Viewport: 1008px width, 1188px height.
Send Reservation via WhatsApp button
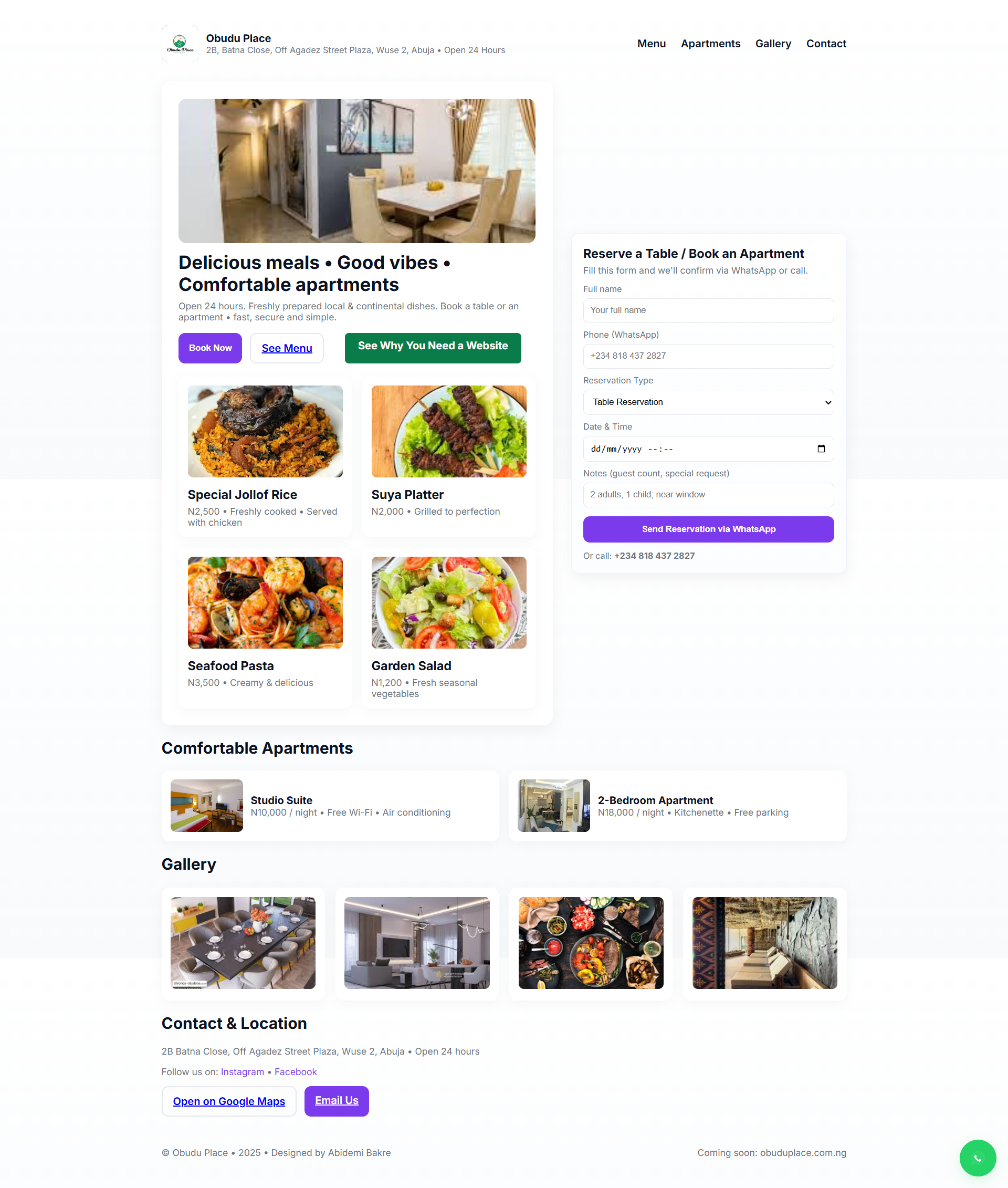[x=708, y=529]
